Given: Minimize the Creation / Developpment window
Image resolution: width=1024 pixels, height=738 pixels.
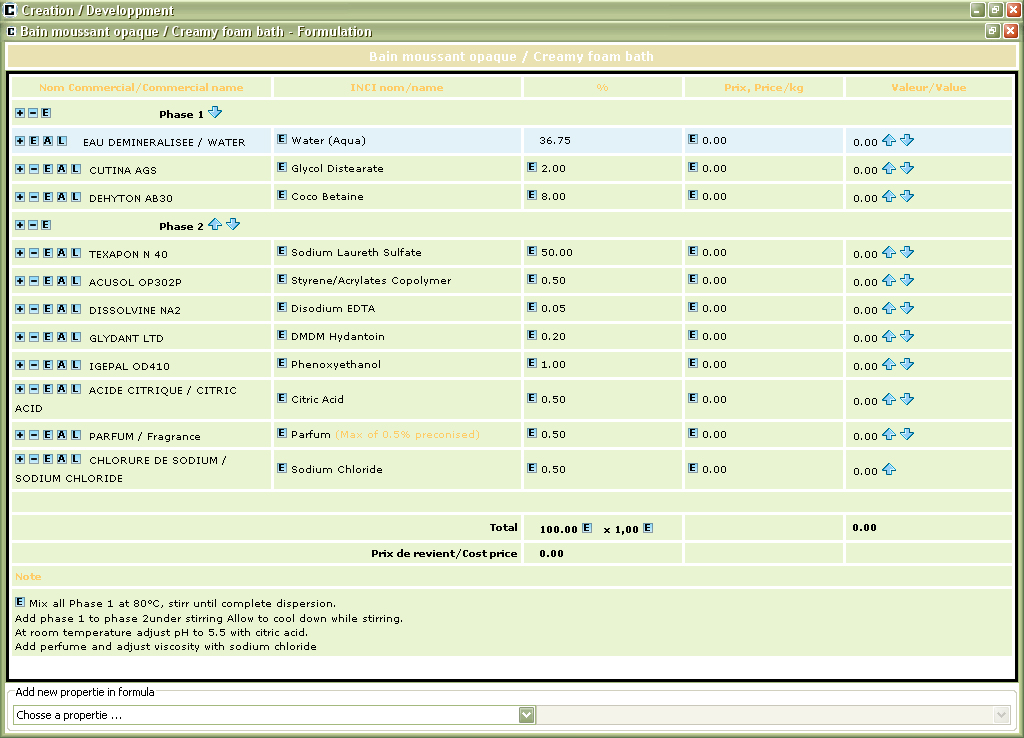Looking at the screenshot, I should pos(978,10).
